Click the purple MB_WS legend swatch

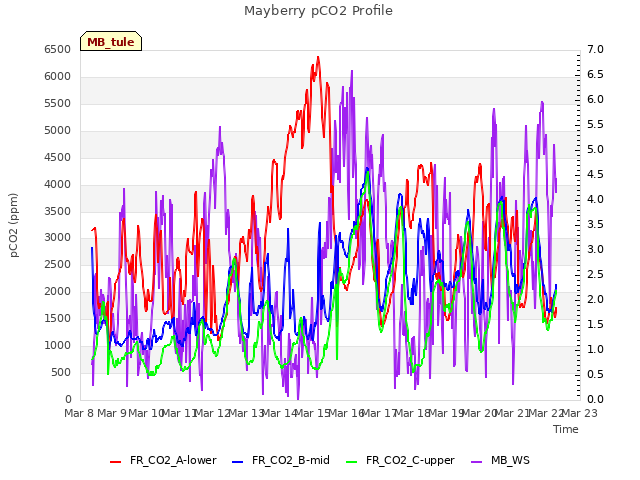click(477, 462)
